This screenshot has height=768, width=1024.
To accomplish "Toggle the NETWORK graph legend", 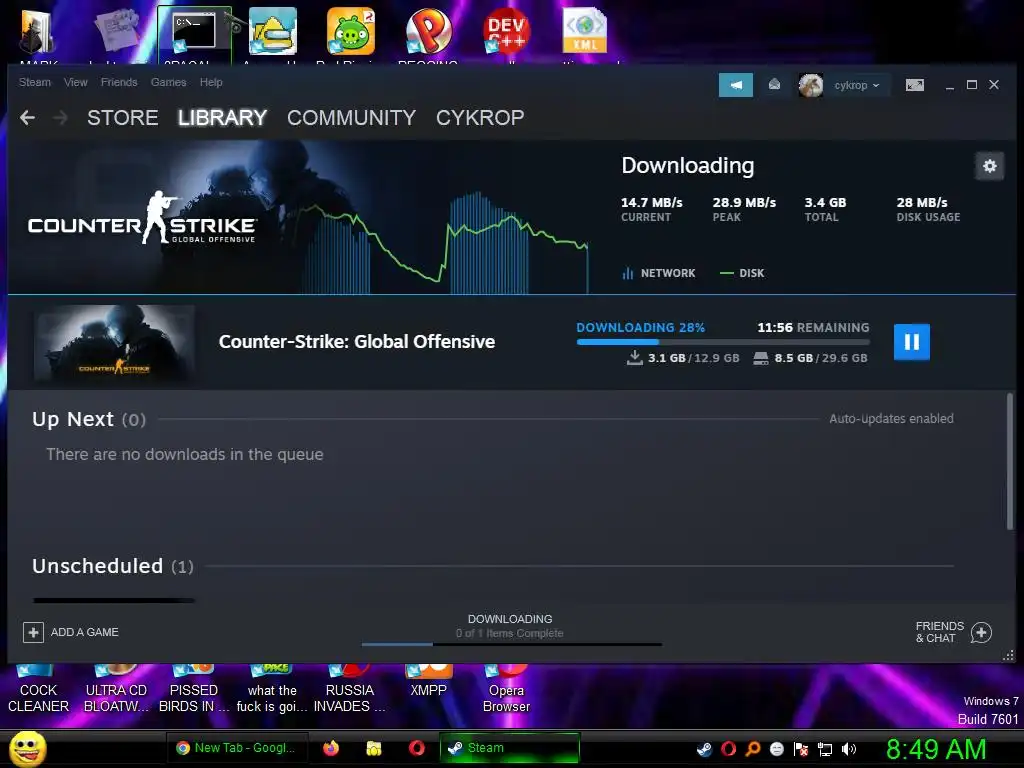I will (658, 273).
